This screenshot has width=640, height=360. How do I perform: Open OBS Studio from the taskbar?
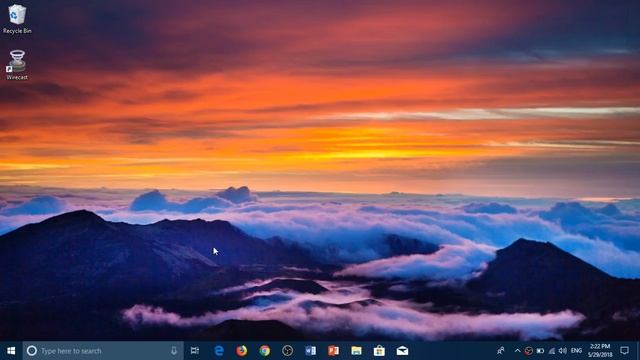click(x=287, y=351)
